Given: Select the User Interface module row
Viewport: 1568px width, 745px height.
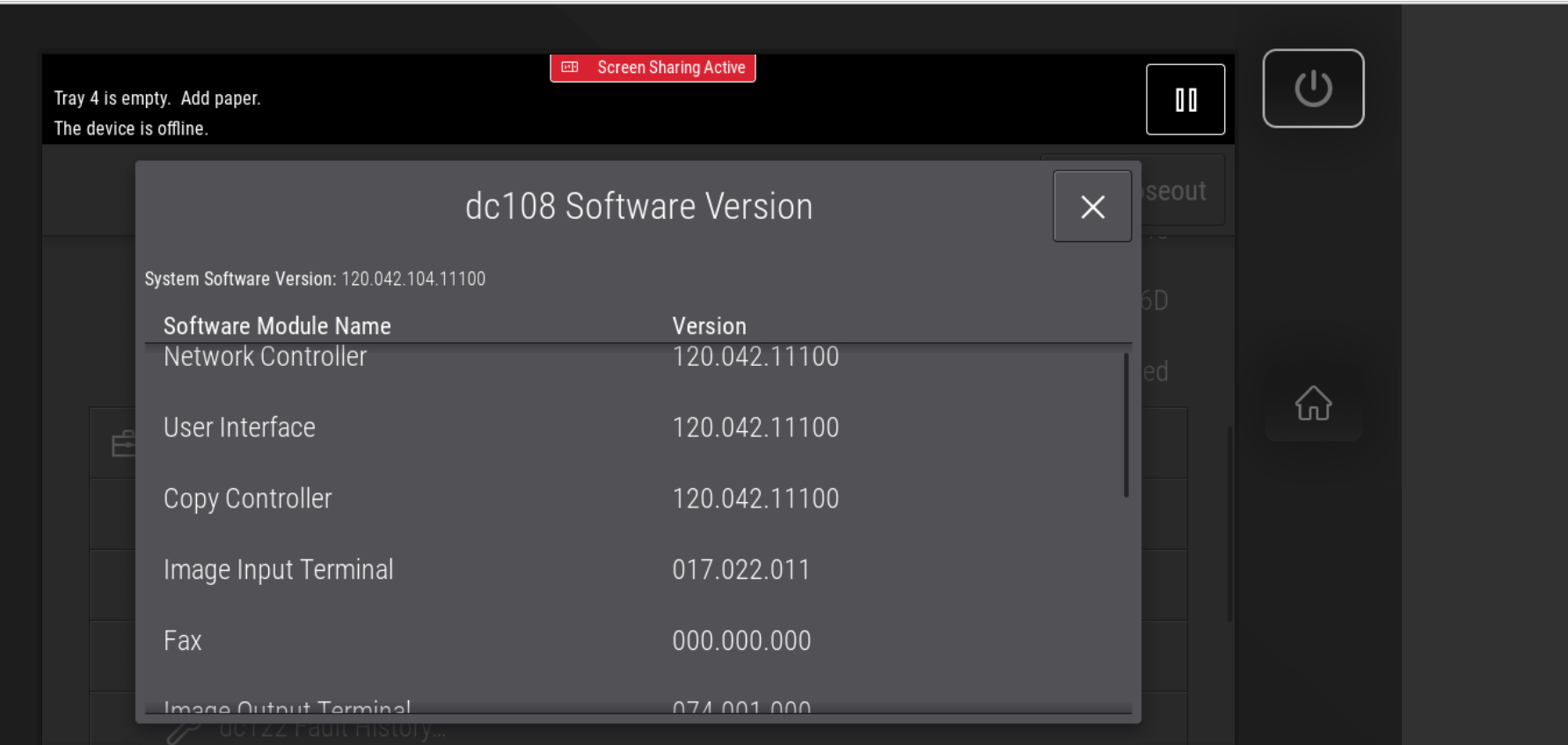Looking at the screenshot, I should 239,427.
